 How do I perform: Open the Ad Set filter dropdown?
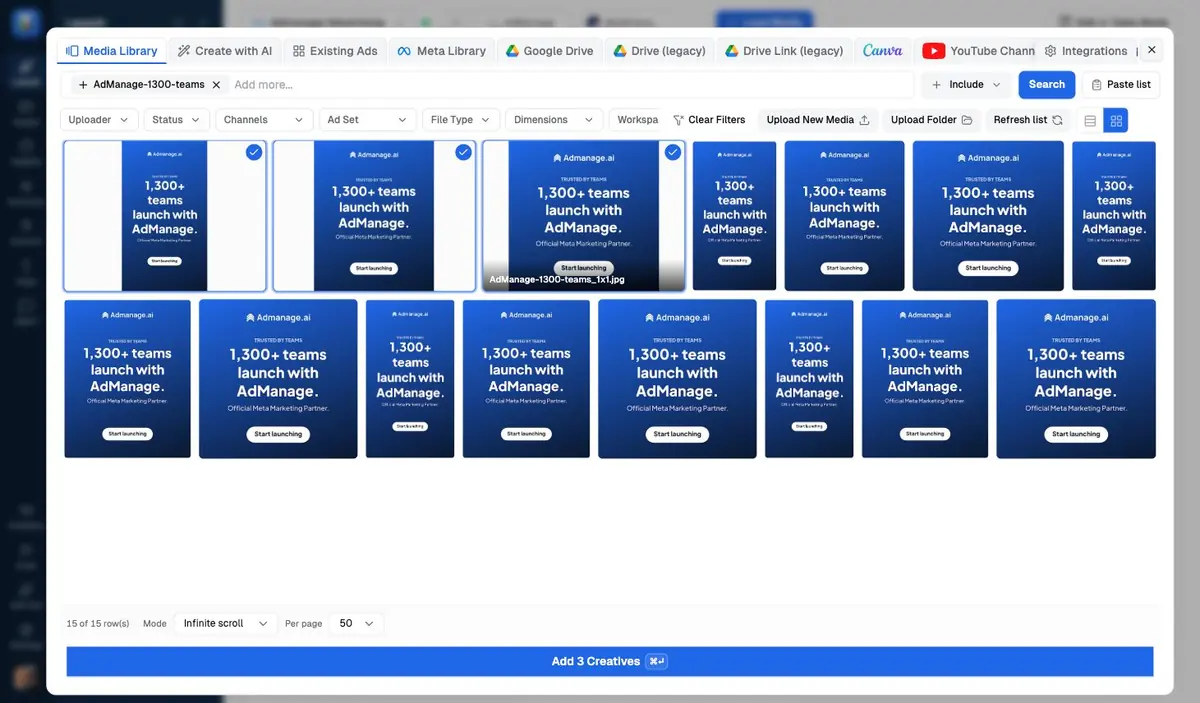coord(367,120)
